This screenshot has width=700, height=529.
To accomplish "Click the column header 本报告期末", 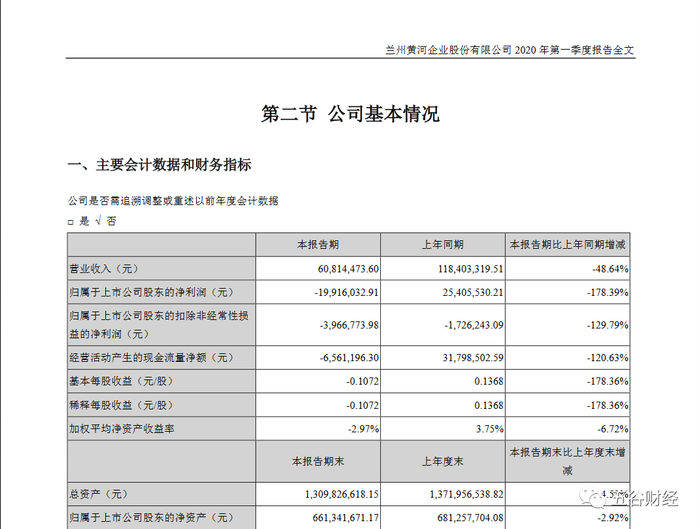I will click(x=318, y=462).
